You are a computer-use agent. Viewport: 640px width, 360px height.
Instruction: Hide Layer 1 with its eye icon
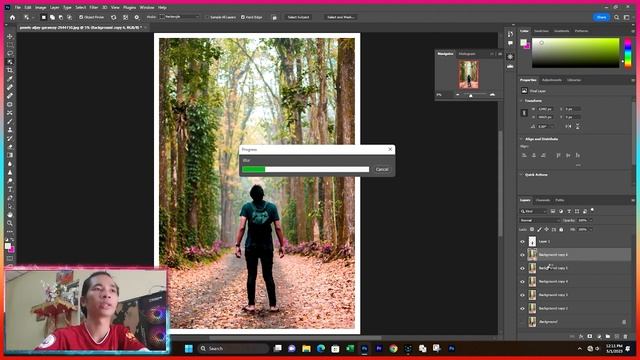(522, 242)
